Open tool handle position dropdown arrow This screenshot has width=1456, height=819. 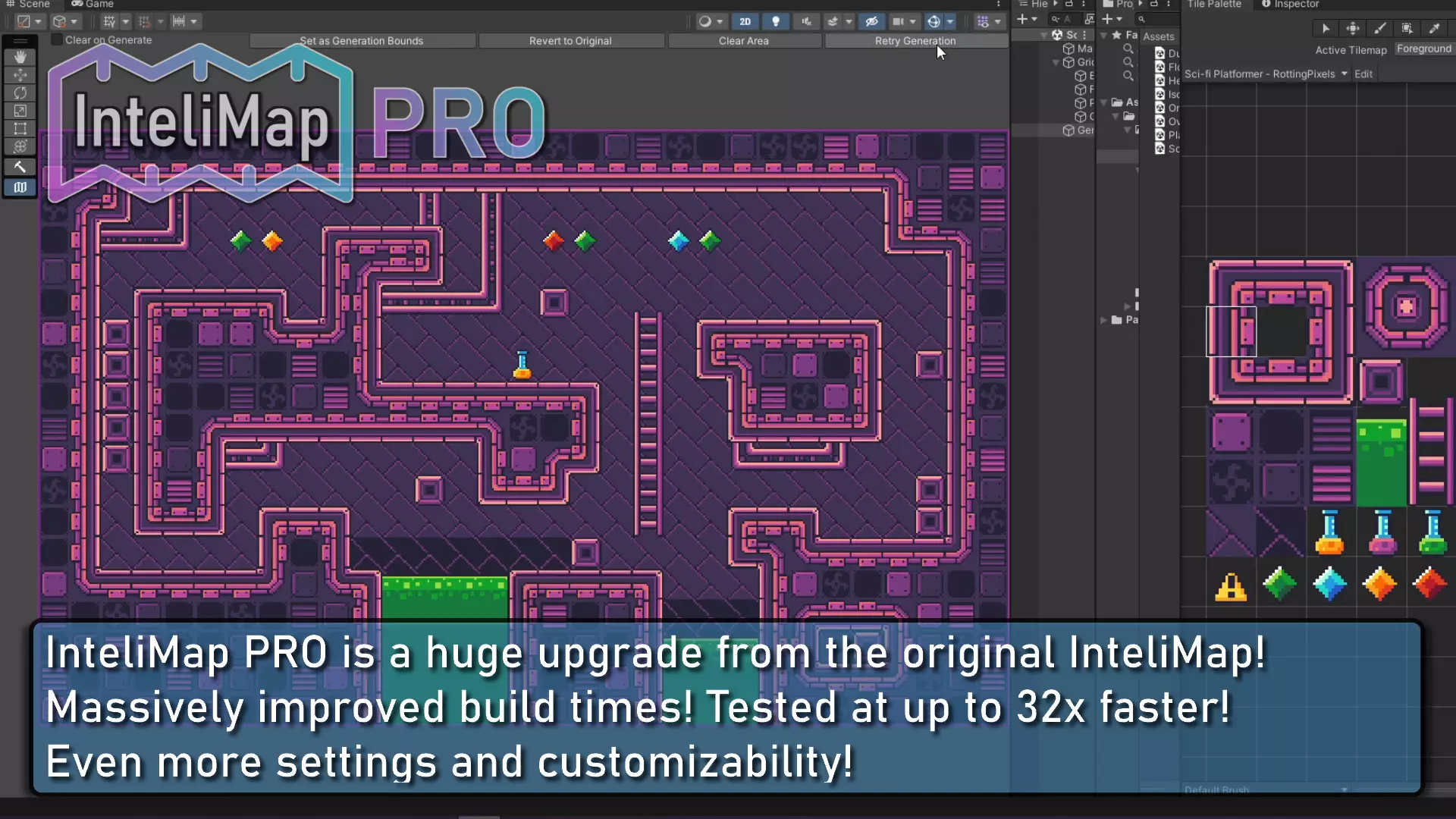coord(38,22)
